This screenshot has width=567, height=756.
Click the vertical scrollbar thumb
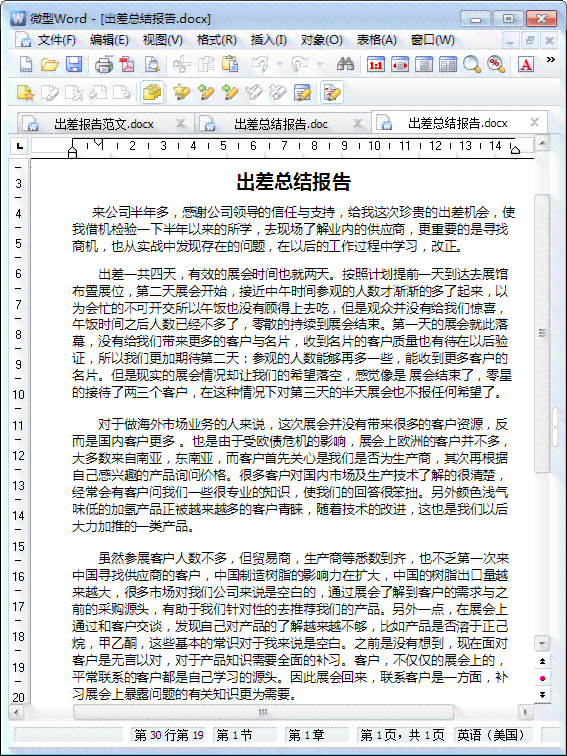pos(542,334)
